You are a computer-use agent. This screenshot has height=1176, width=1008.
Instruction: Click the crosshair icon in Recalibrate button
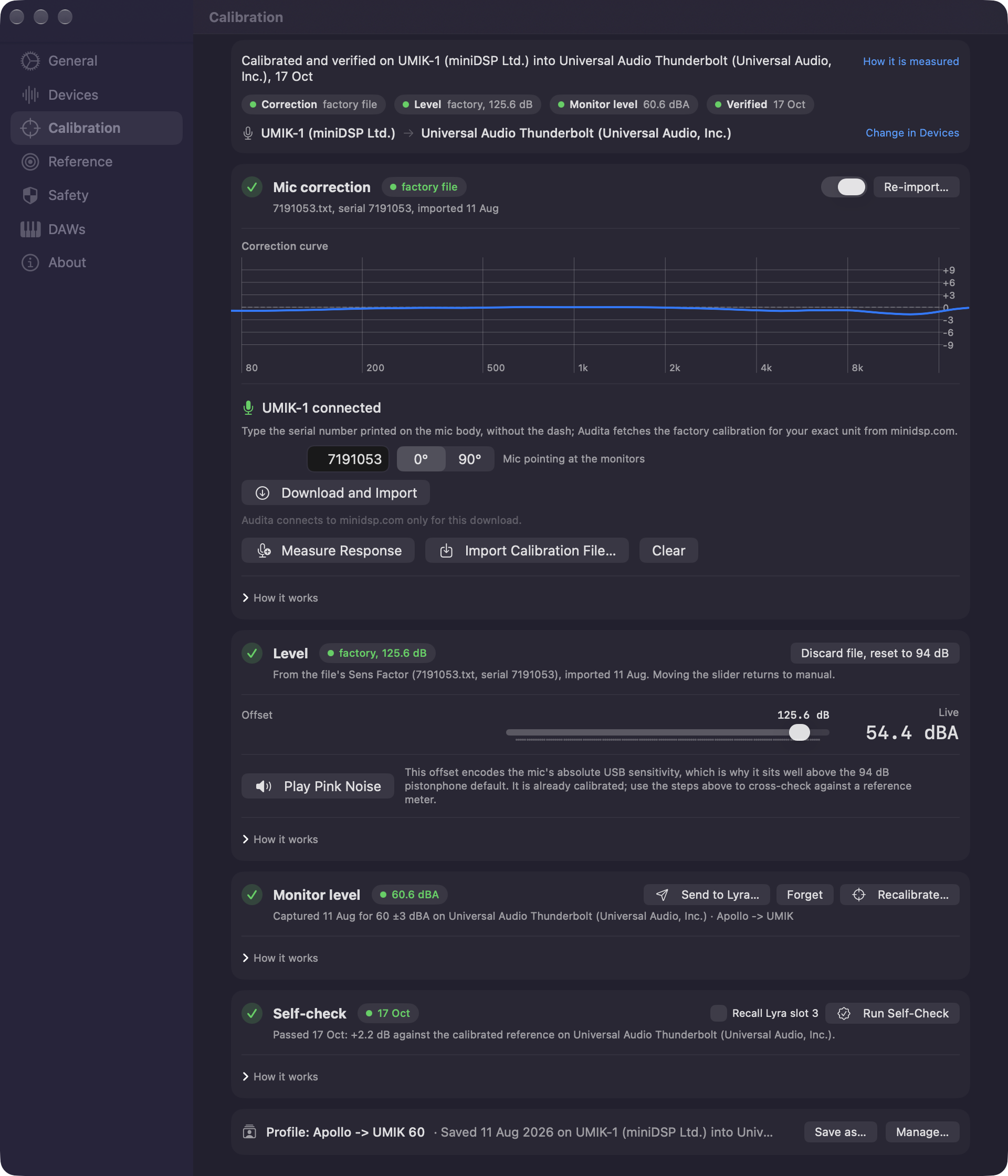click(x=859, y=895)
